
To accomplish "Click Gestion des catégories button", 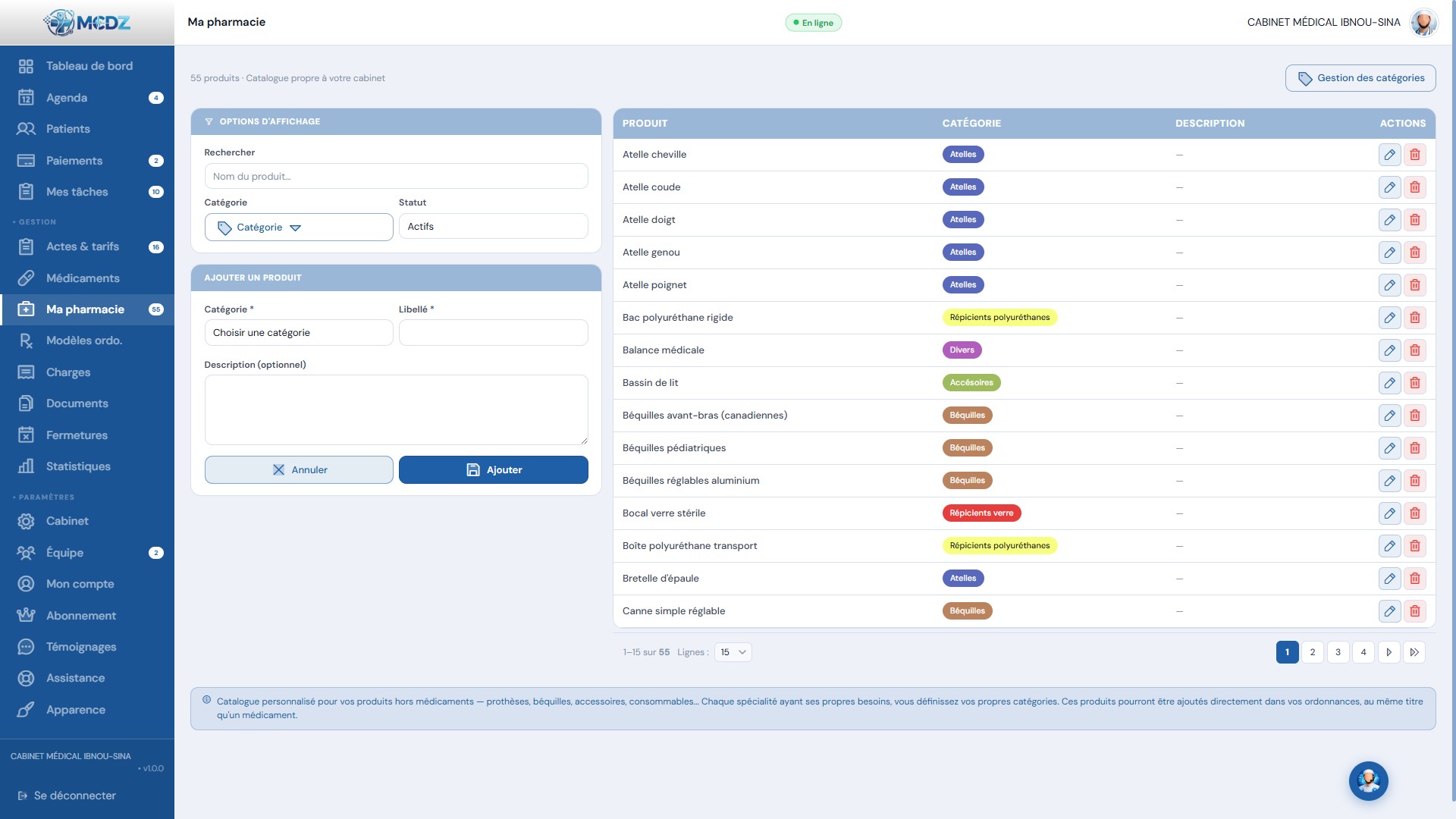I will pyautogui.click(x=1360, y=78).
